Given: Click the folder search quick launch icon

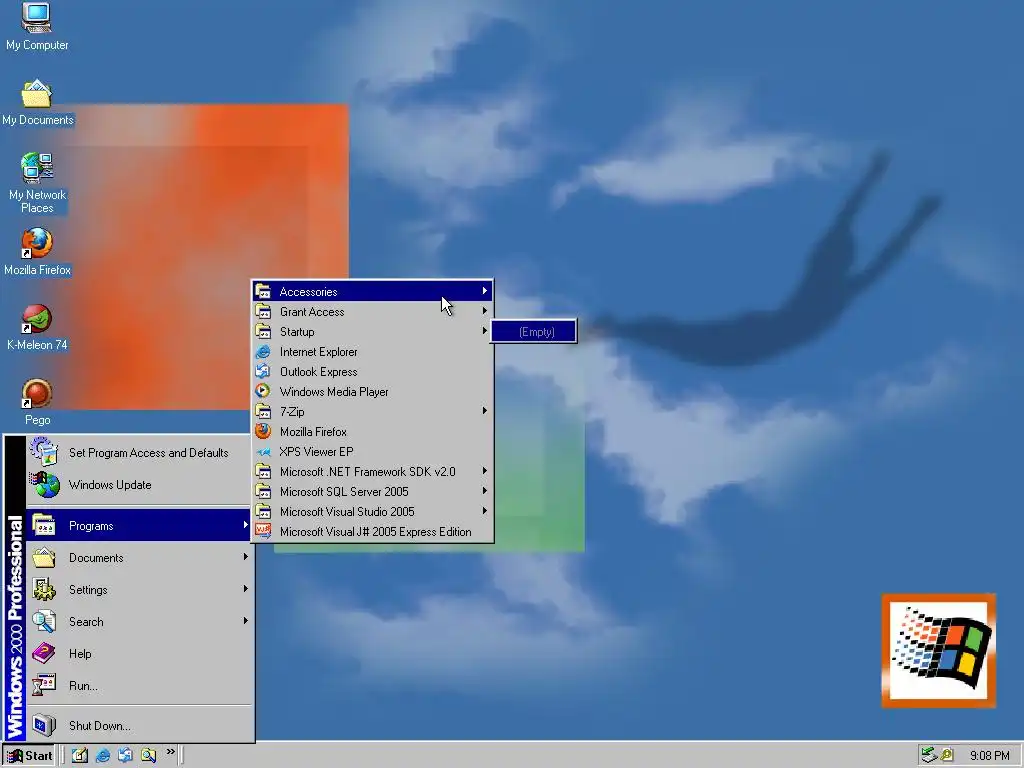Looking at the screenshot, I should tap(148, 756).
